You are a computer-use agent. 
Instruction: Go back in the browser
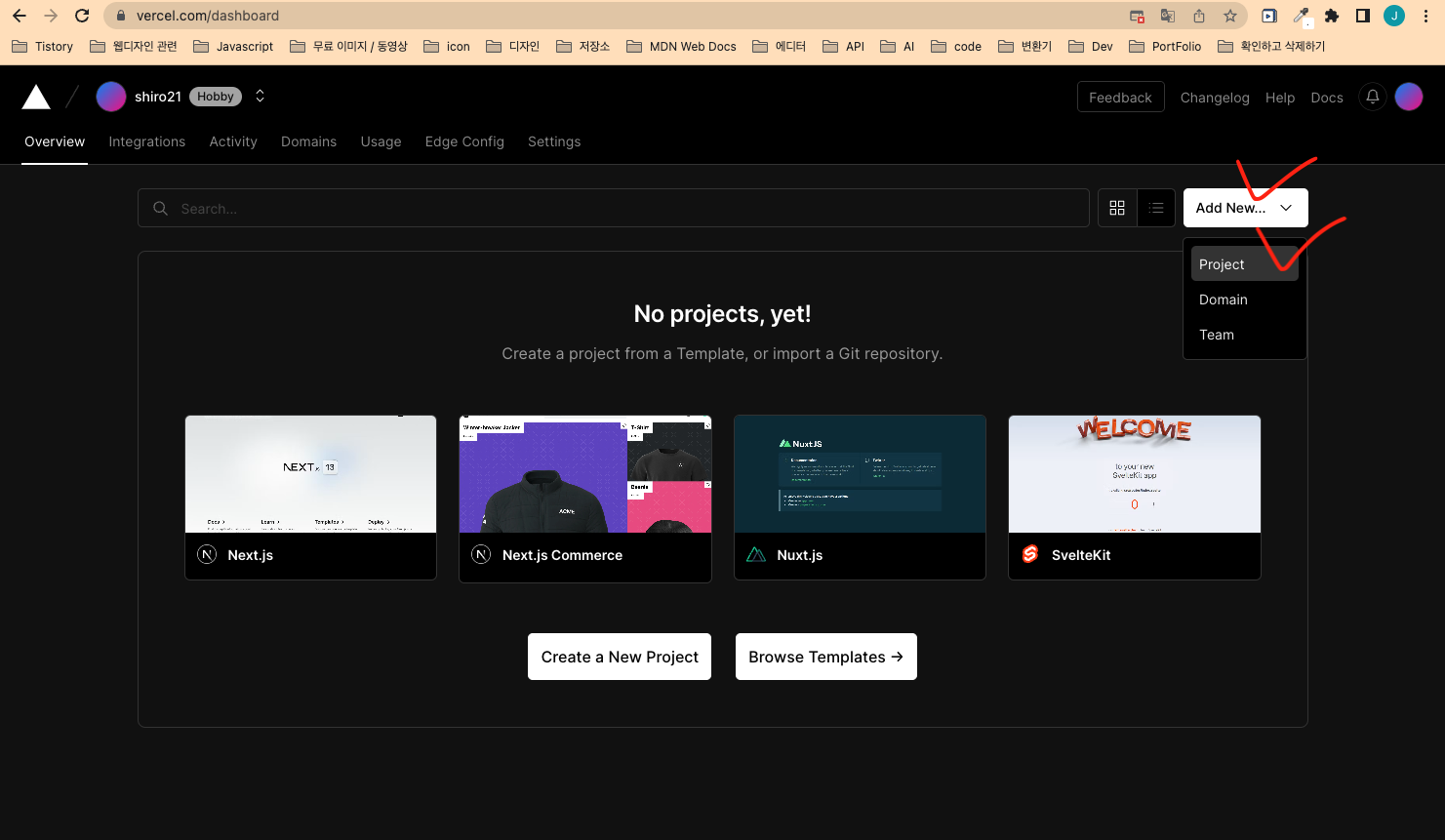(x=20, y=16)
